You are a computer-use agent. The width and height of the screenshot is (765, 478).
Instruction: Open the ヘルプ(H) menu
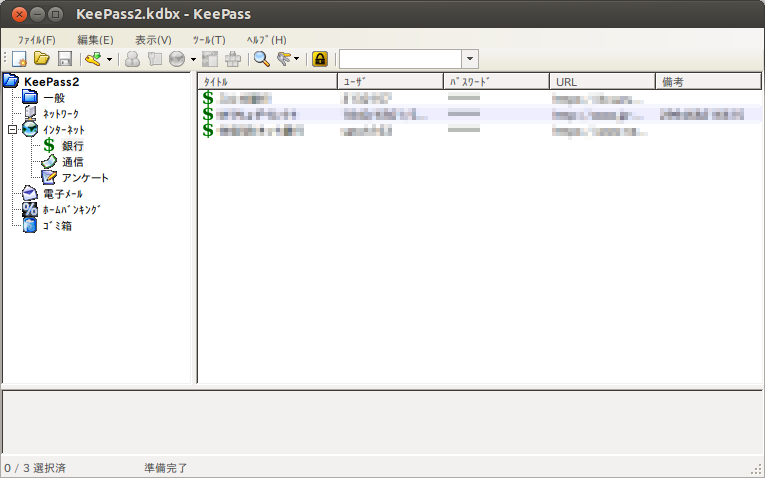click(266, 40)
